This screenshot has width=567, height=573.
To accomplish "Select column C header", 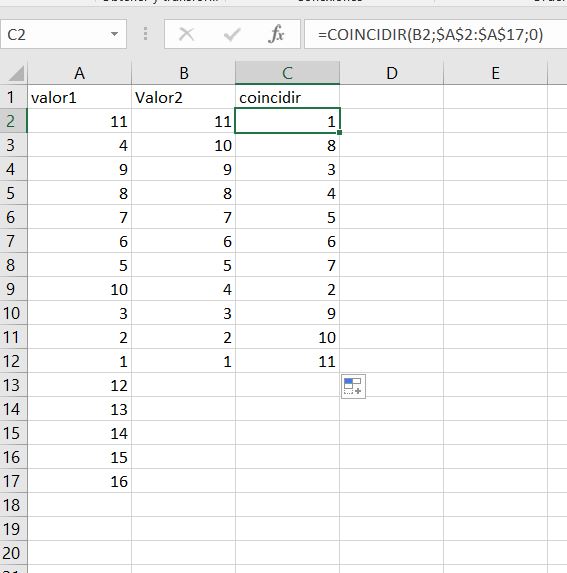I will [x=288, y=73].
